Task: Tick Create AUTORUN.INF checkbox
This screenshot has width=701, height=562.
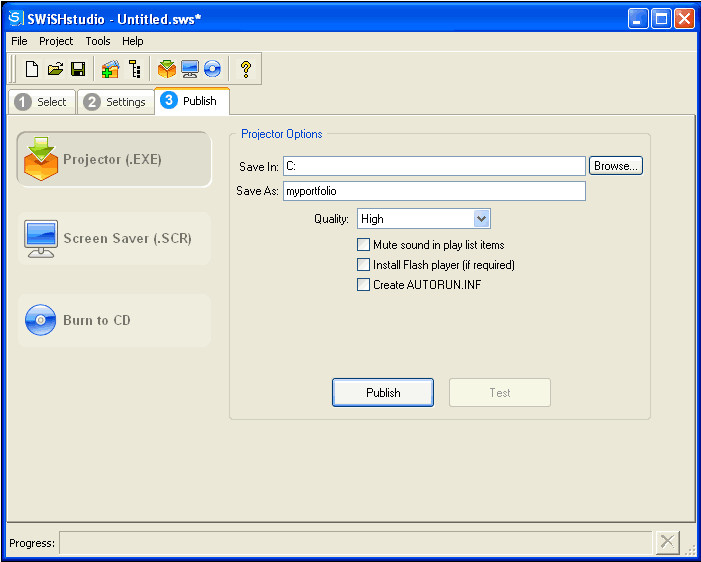Action: (x=363, y=284)
